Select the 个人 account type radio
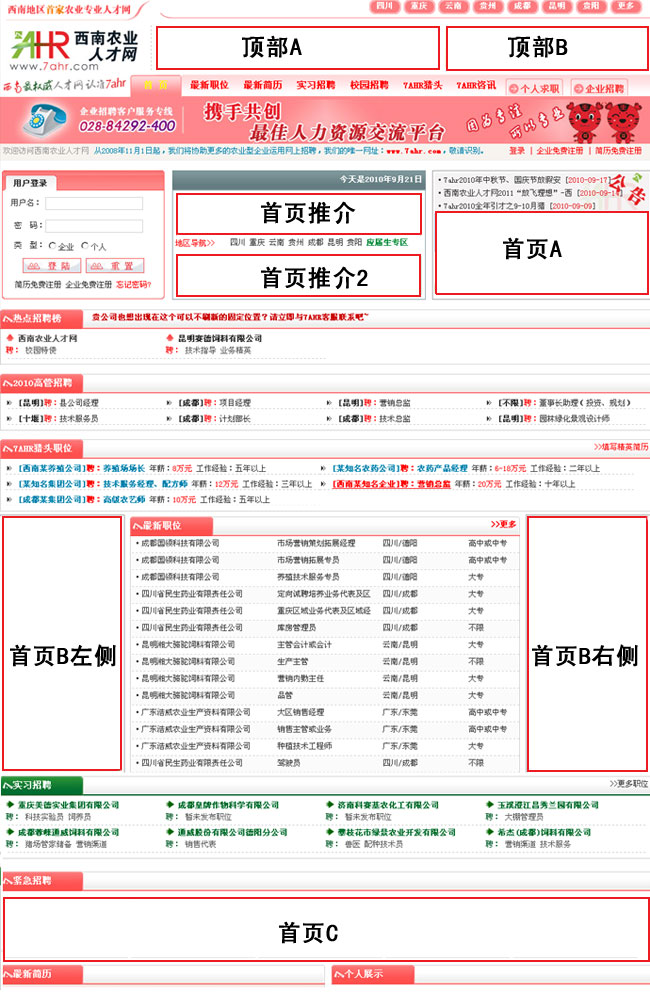 (x=85, y=246)
